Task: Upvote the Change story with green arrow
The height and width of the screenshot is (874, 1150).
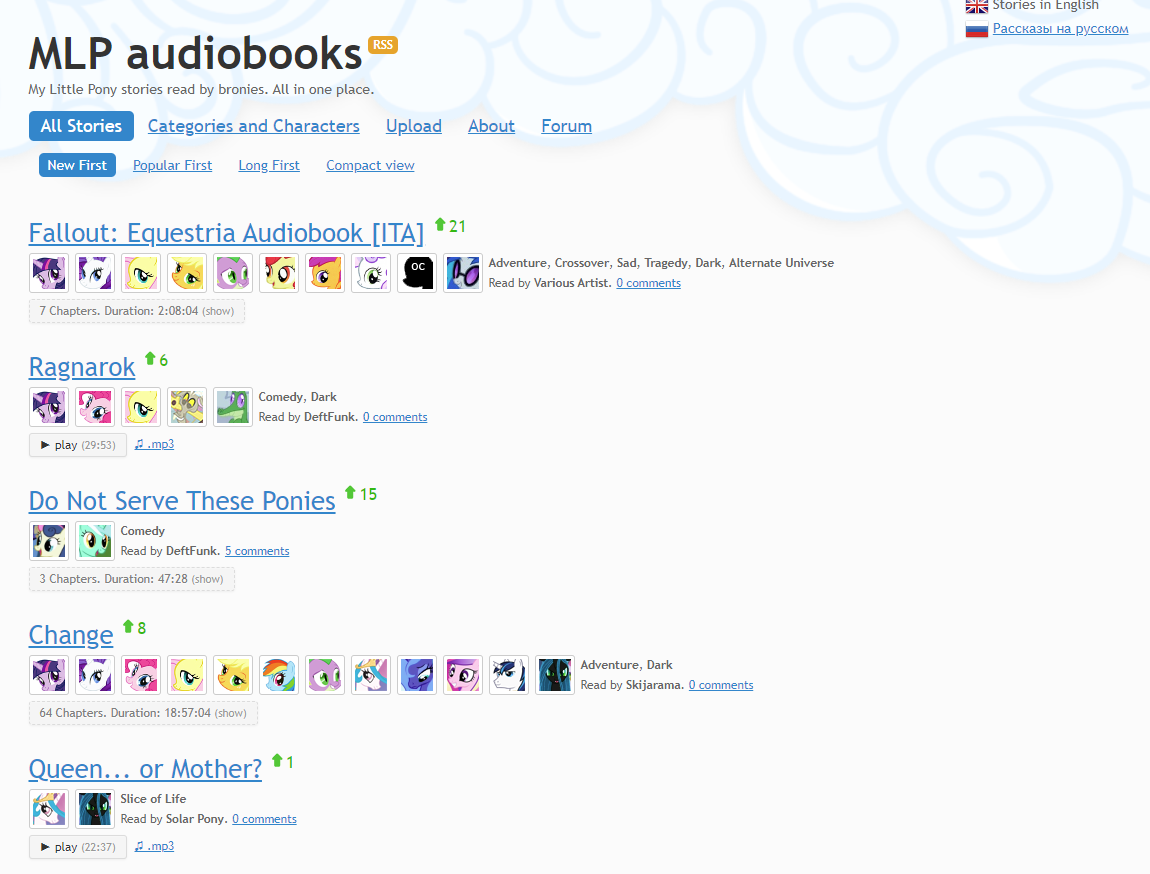Action: pyautogui.click(x=128, y=626)
